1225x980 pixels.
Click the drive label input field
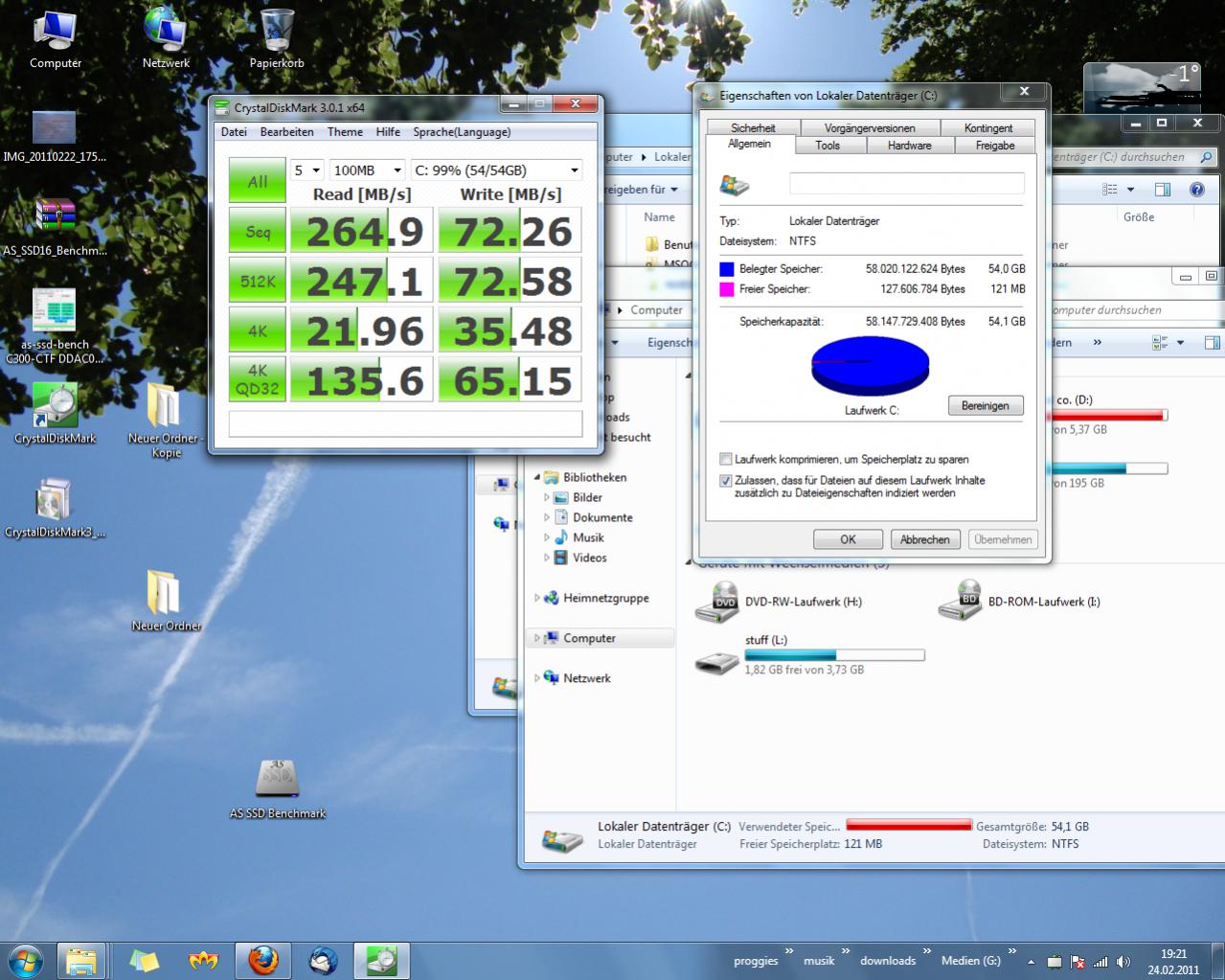[906, 183]
